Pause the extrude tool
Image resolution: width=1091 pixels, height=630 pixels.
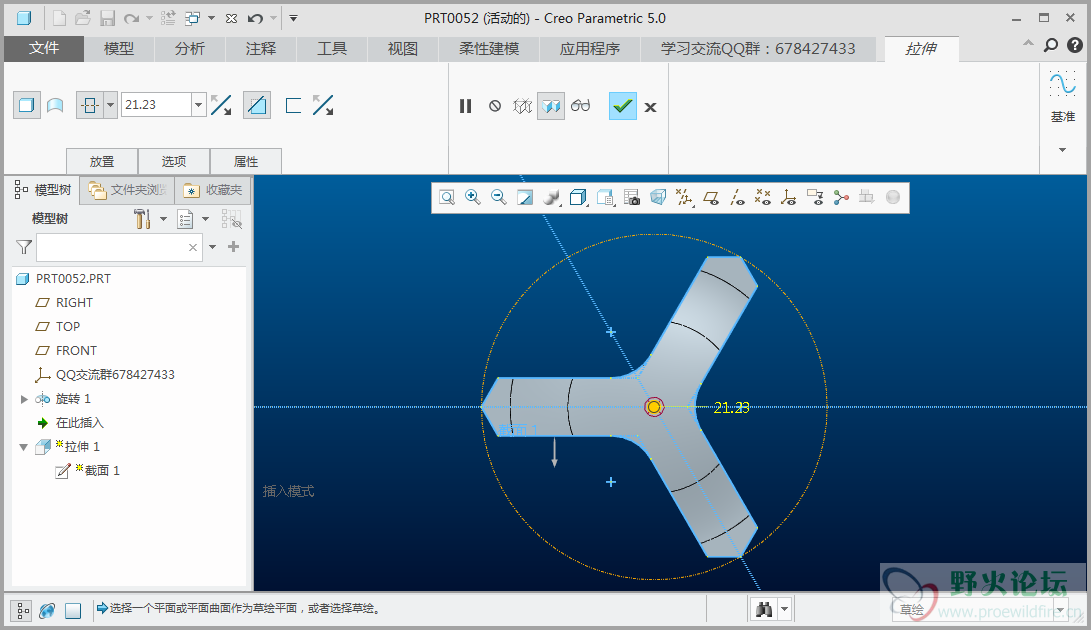coord(465,106)
